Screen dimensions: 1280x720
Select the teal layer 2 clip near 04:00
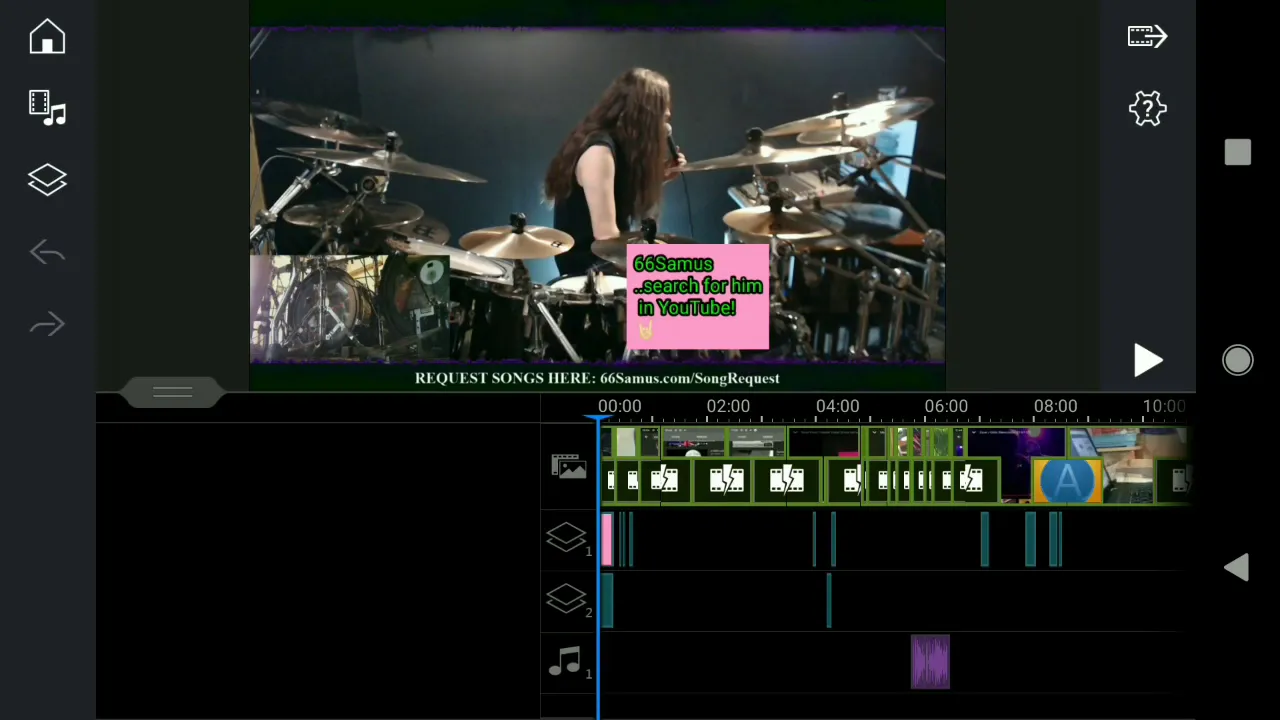coord(828,600)
